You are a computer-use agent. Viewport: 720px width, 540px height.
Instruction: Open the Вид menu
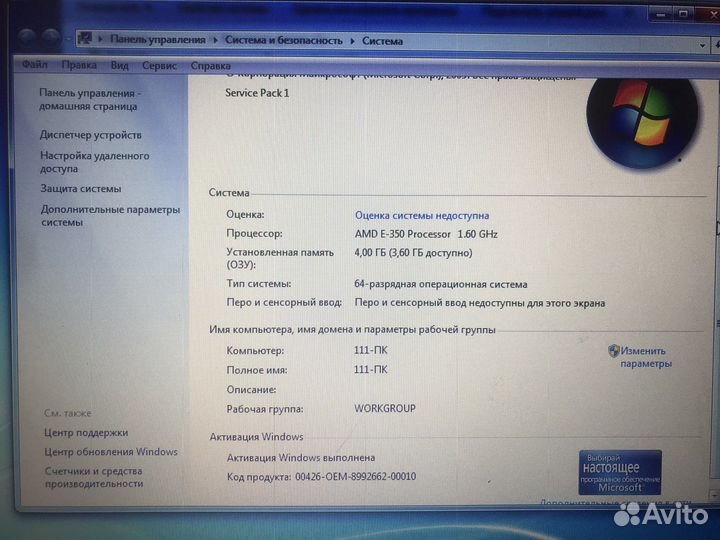[119, 65]
